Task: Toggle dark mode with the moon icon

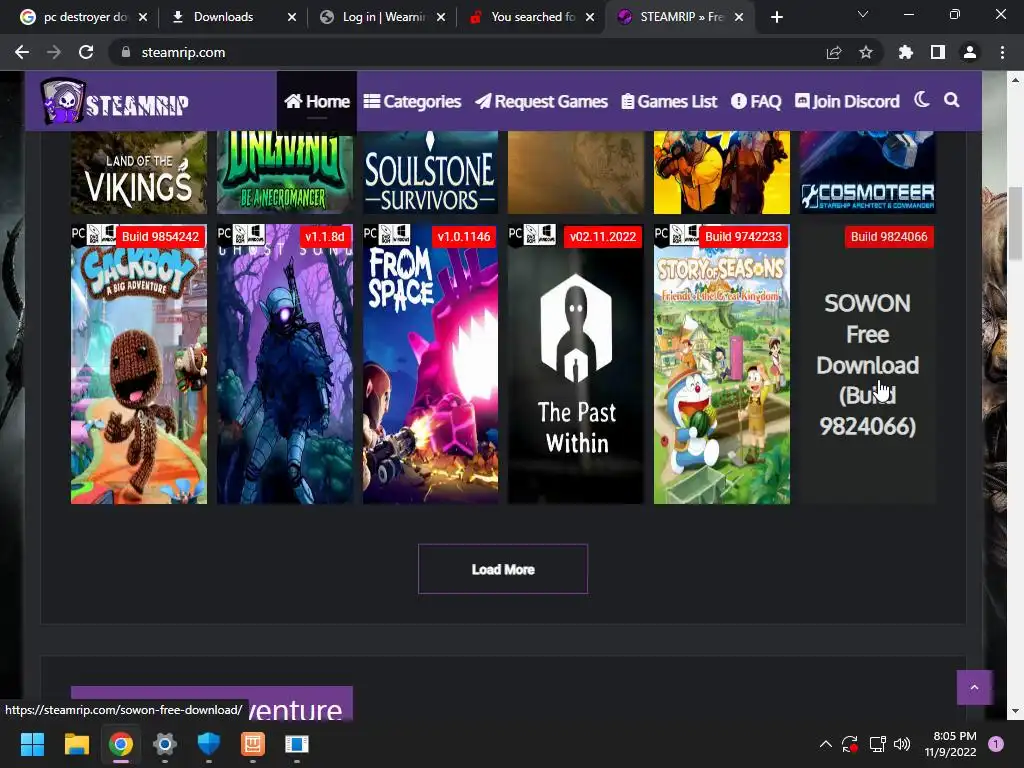Action: click(x=921, y=100)
